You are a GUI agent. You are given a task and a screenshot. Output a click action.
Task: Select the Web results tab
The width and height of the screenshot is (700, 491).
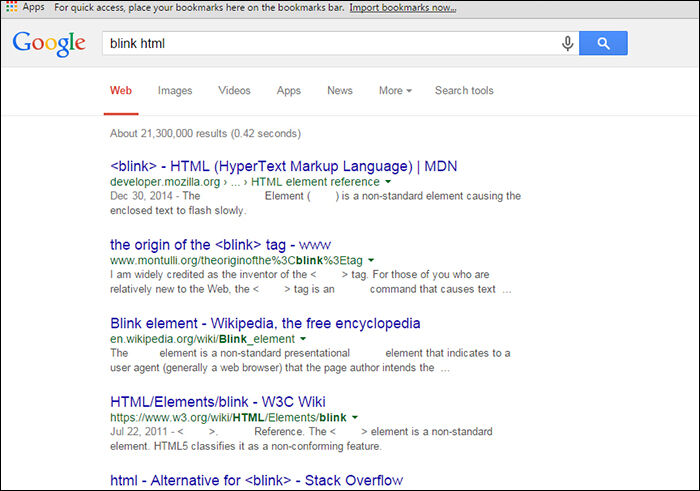[121, 91]
